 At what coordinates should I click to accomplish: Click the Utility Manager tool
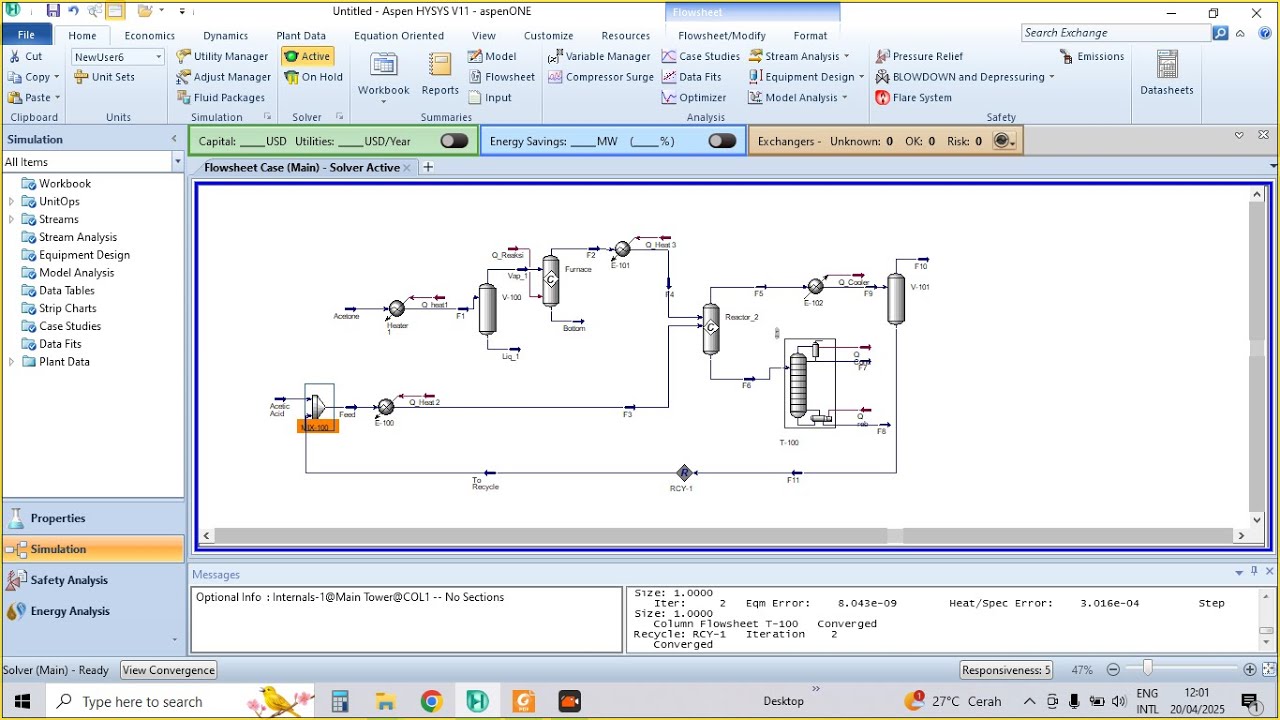(222, 56)
